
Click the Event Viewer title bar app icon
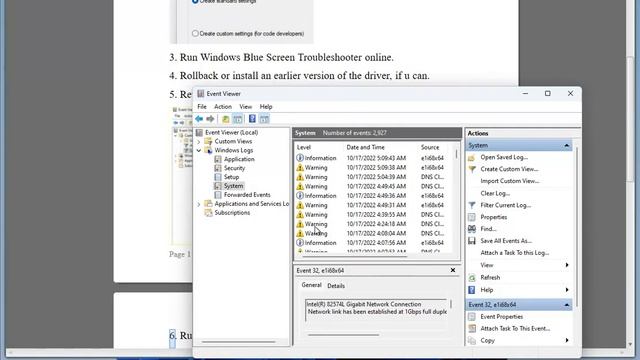coord(200,93)
